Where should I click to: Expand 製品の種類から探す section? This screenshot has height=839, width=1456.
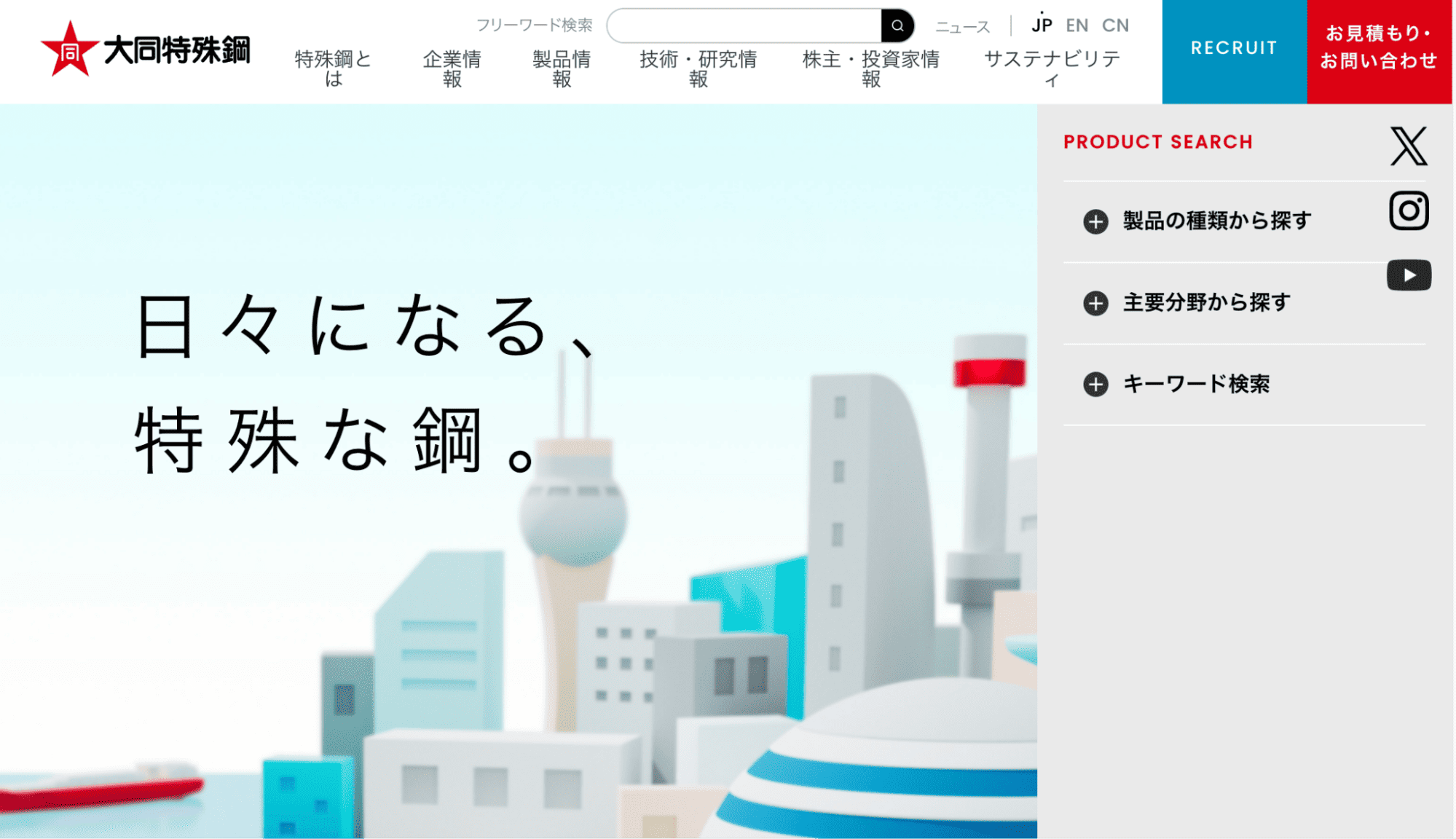[1244, 221]
